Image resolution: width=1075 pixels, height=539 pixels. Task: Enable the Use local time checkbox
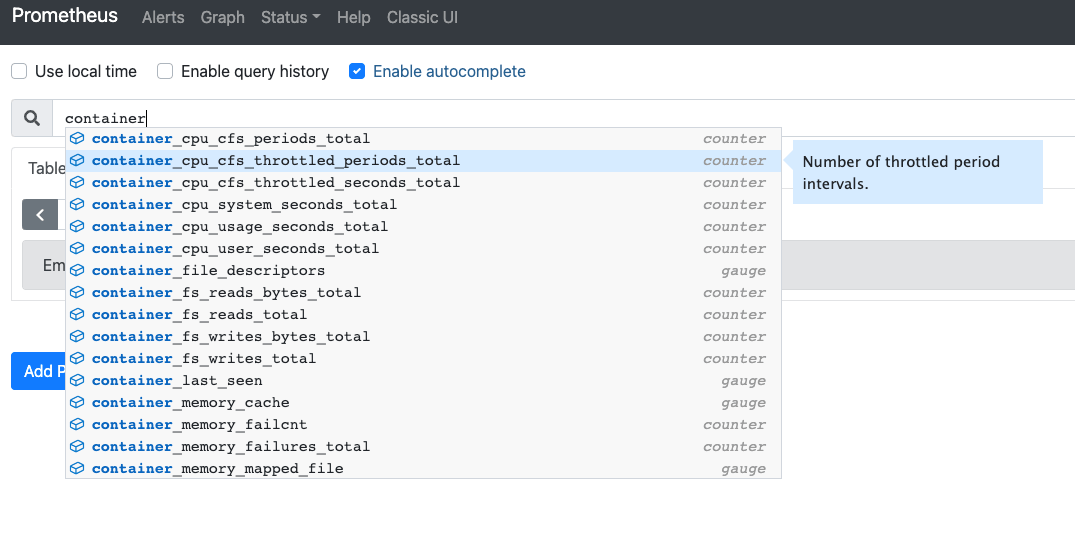[19, 71]
